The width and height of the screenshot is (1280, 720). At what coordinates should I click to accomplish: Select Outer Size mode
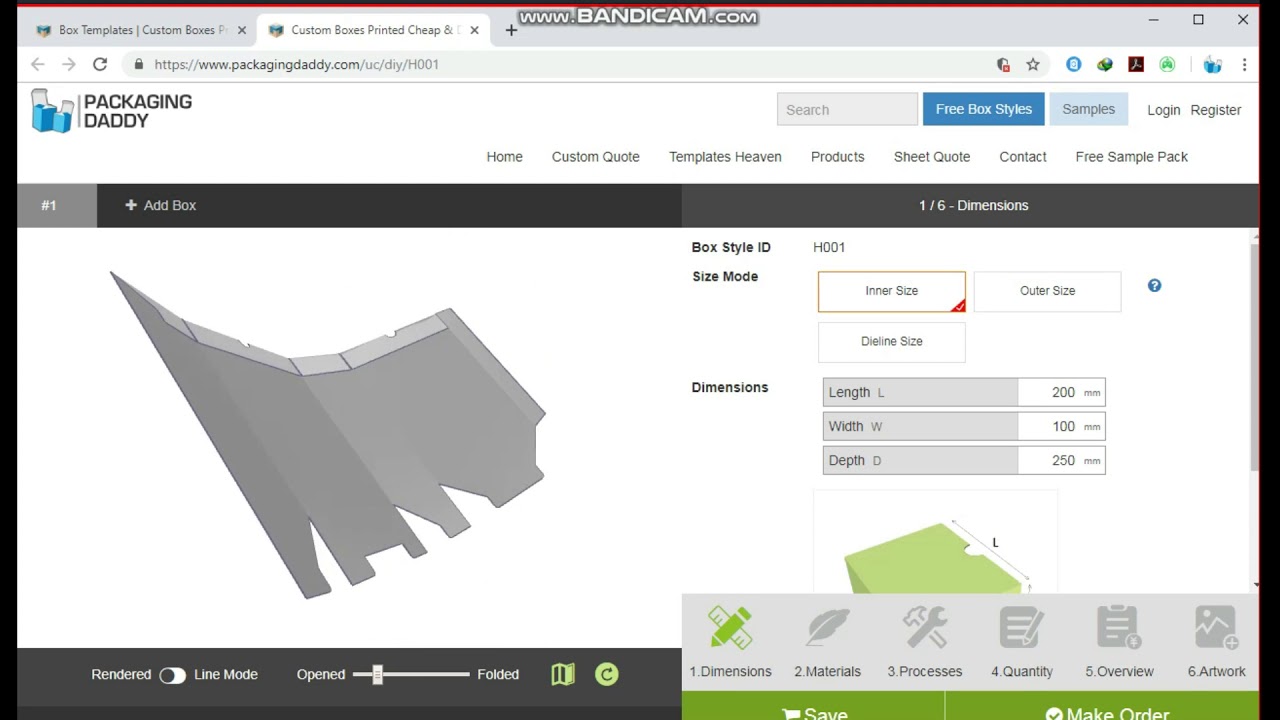1047,291
